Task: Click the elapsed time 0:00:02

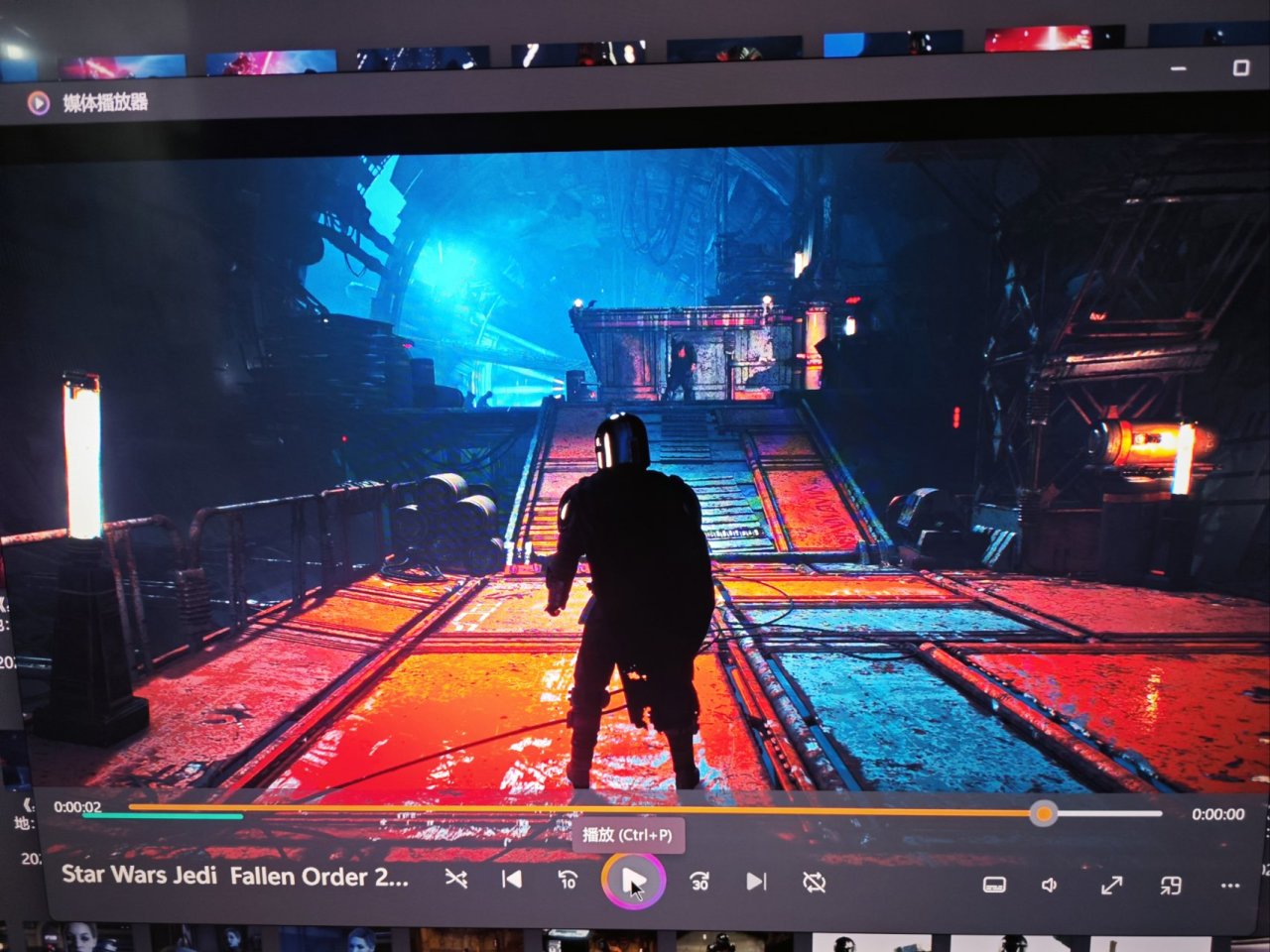Action: (x=77, y=807)
